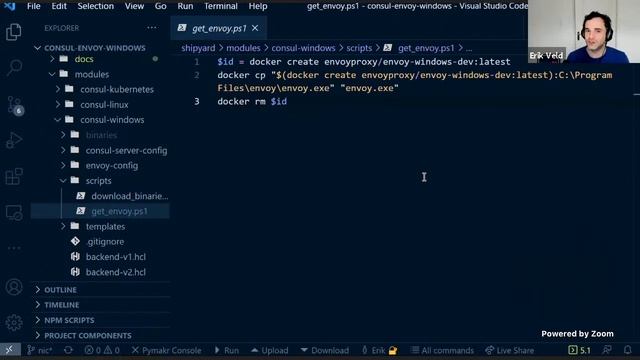Expand the OUTLINE section
The width and height of the screenshot is (640, 360).
tap(100, 290)
